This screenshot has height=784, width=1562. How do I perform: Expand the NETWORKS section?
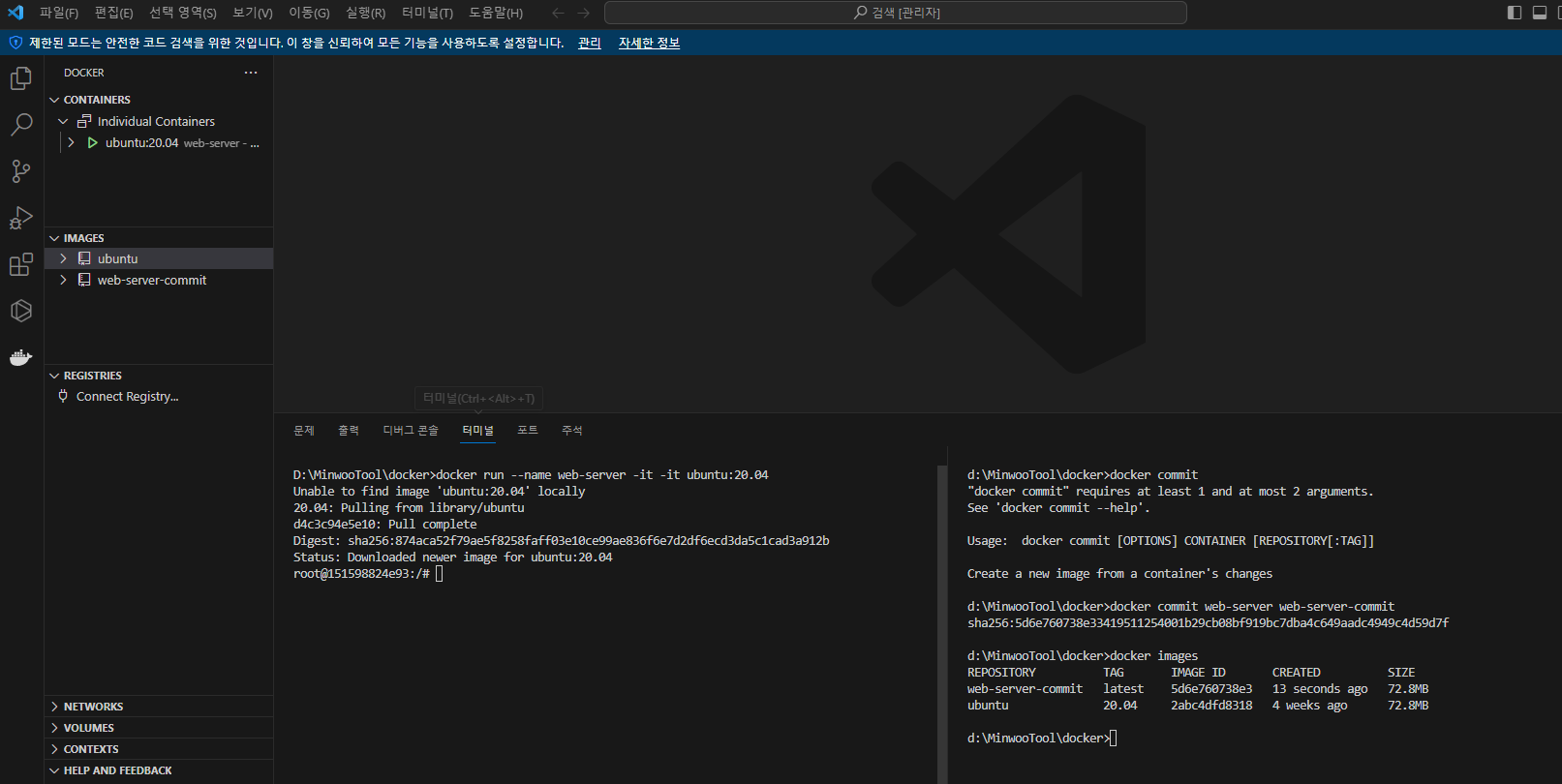54,707
